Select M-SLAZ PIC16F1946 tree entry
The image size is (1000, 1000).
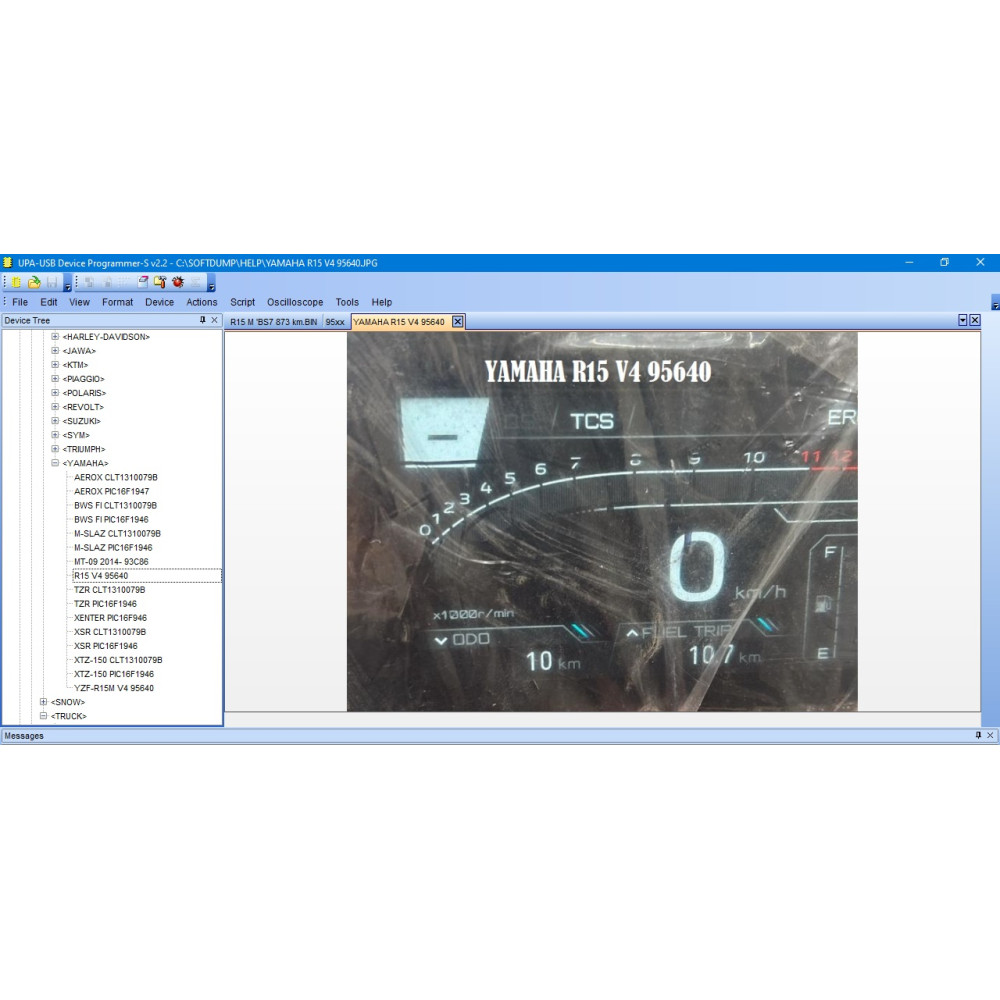(113, 547)
